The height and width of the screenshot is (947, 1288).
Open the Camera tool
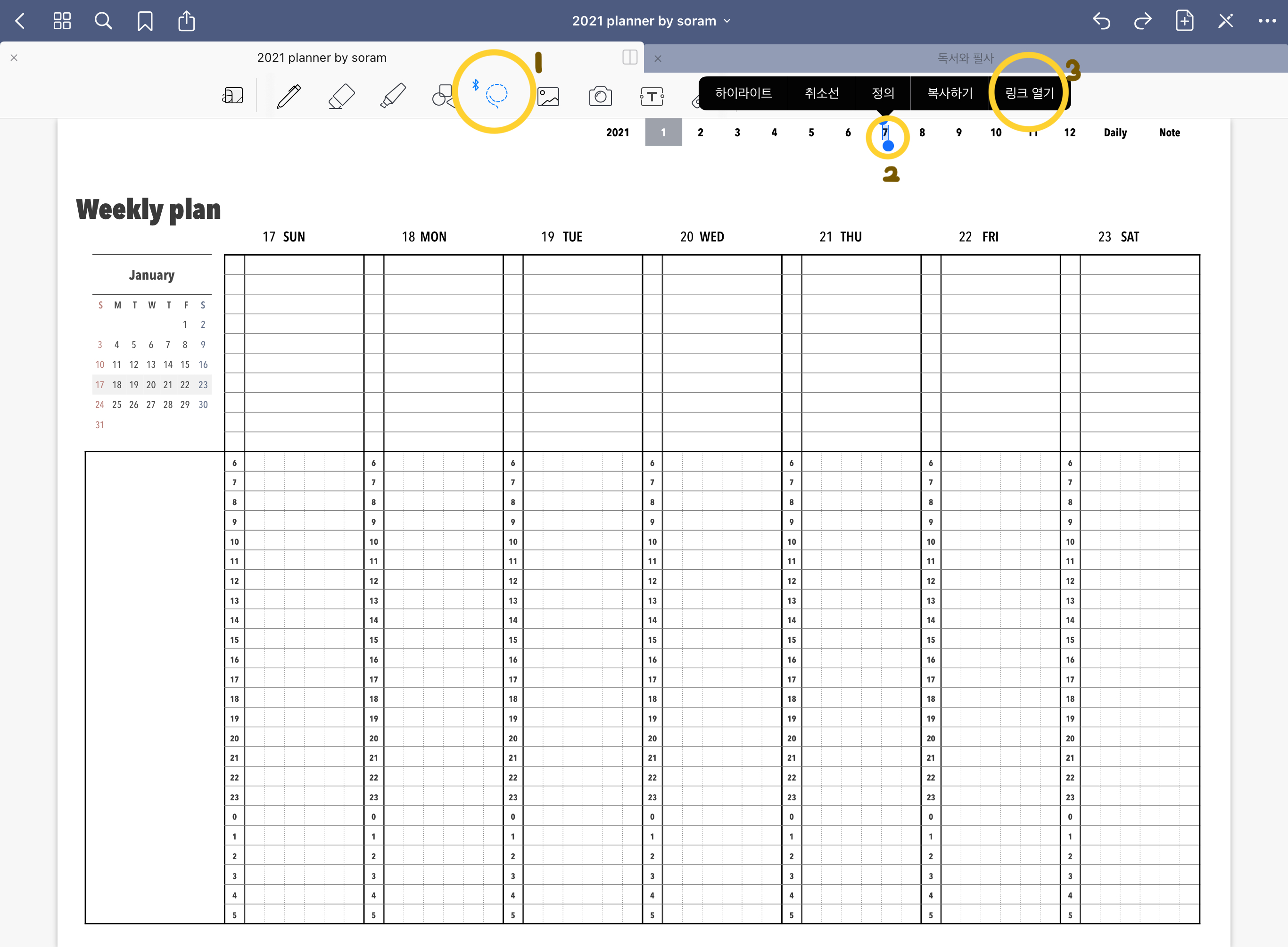tap(600, 96)
